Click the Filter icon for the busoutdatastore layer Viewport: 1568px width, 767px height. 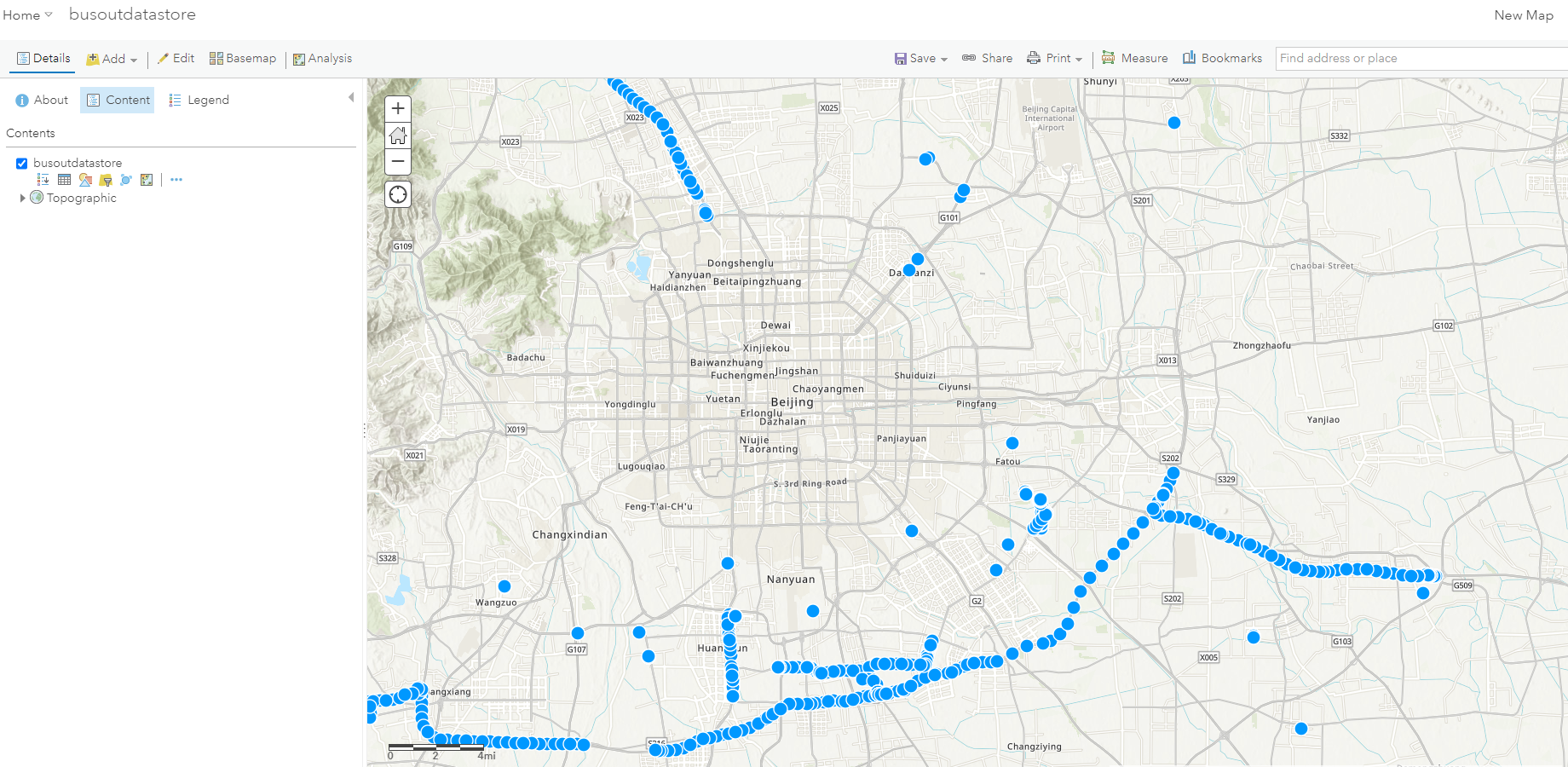click(106, 180)
